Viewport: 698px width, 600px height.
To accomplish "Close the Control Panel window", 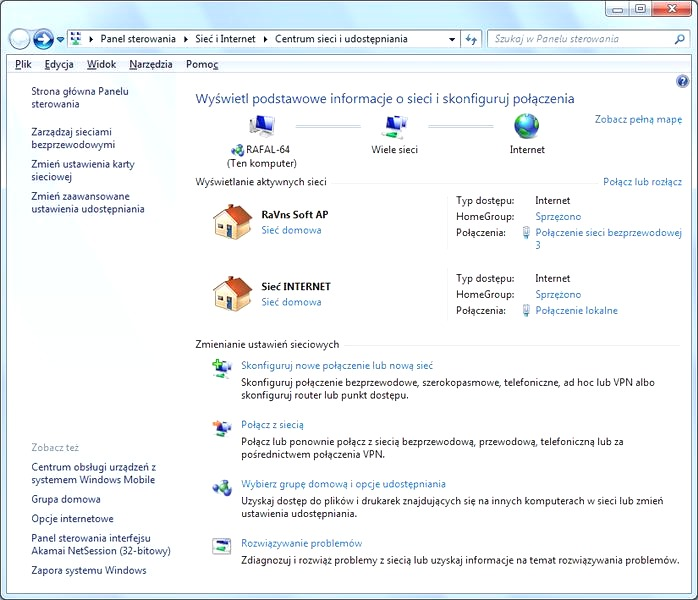I will click(x=672, y=9).
